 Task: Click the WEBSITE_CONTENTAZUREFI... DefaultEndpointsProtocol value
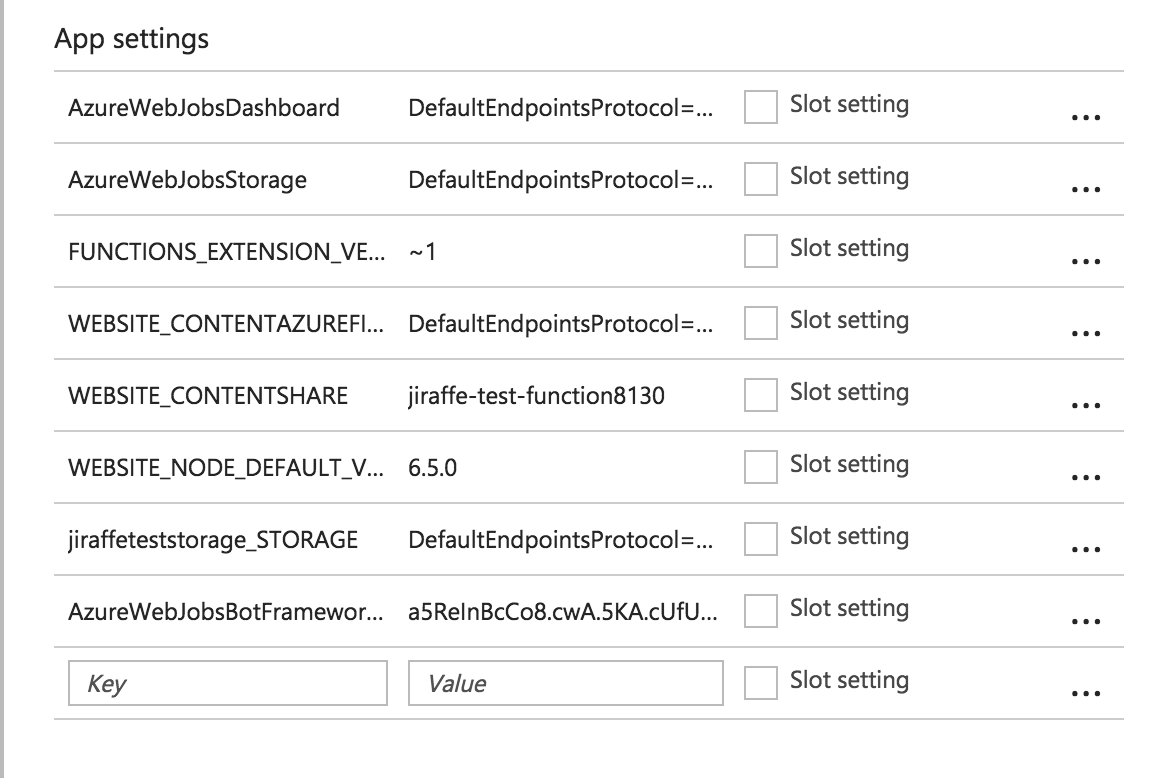tap(560, 324)
